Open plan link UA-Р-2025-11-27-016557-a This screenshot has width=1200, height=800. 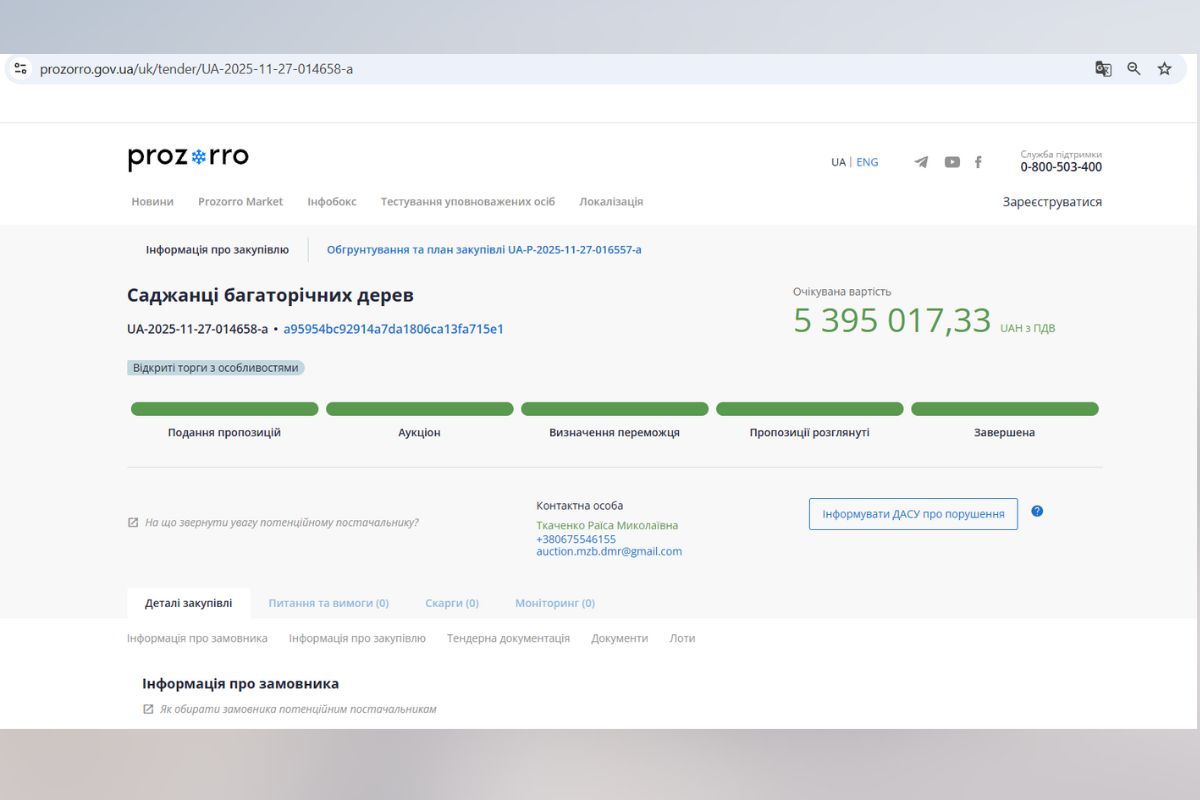coord(482,249)
